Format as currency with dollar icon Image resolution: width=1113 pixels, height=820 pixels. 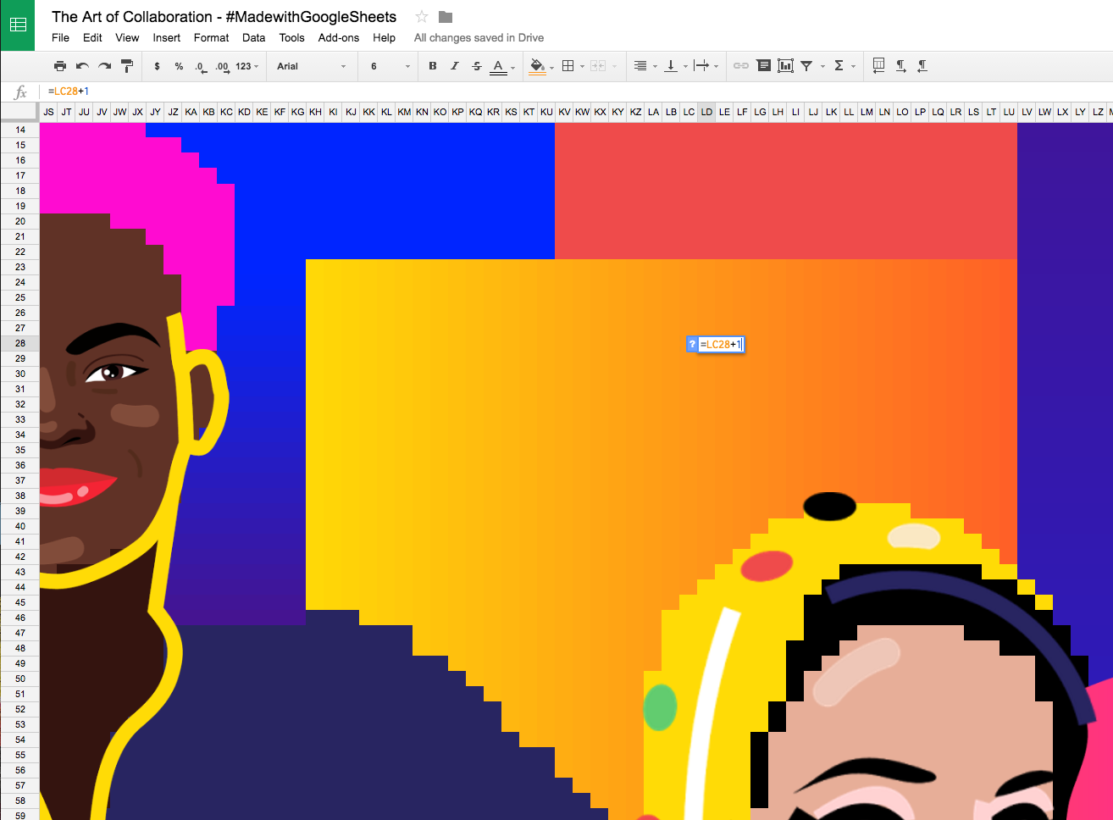click(157, 66)
